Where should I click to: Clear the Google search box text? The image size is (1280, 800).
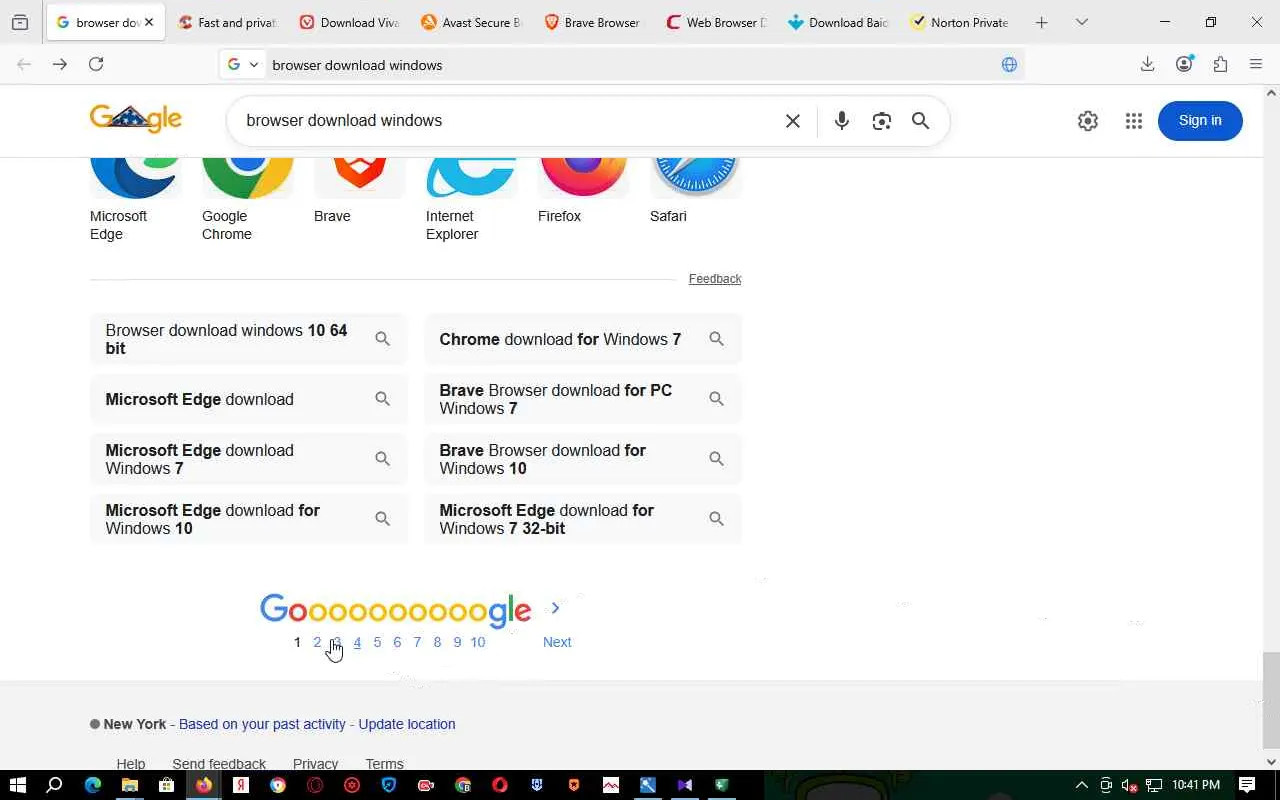point(792,121)
